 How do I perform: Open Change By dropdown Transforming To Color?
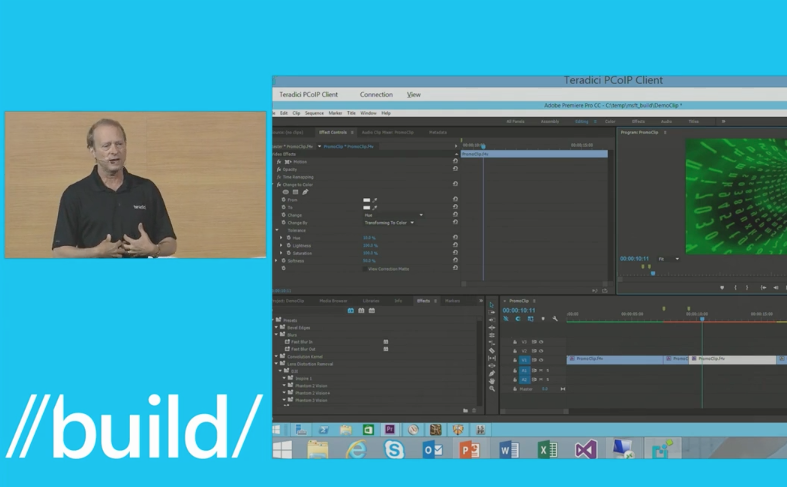pos(389,222)
